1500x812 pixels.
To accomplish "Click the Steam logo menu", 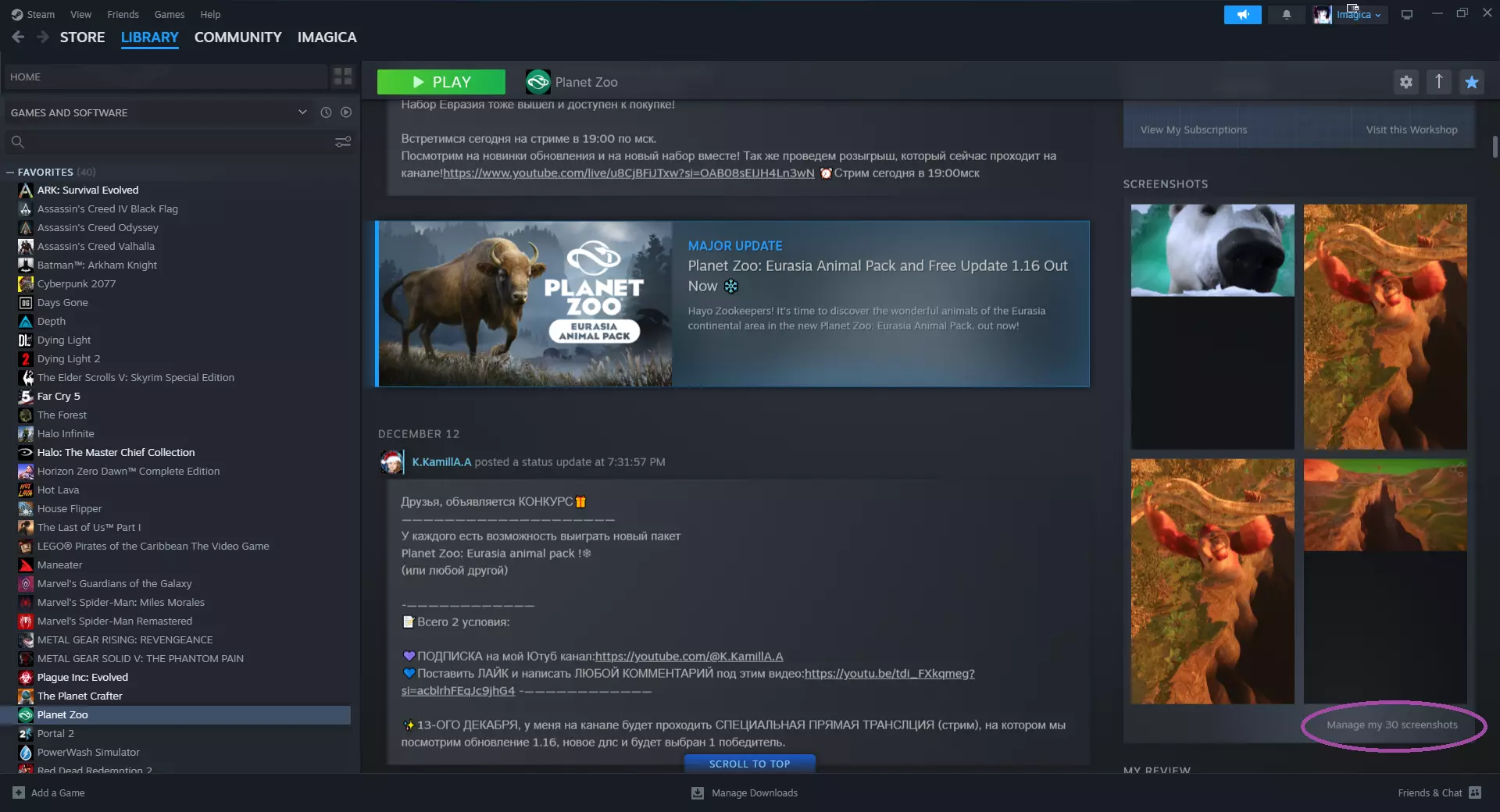I will coord(33,14).
